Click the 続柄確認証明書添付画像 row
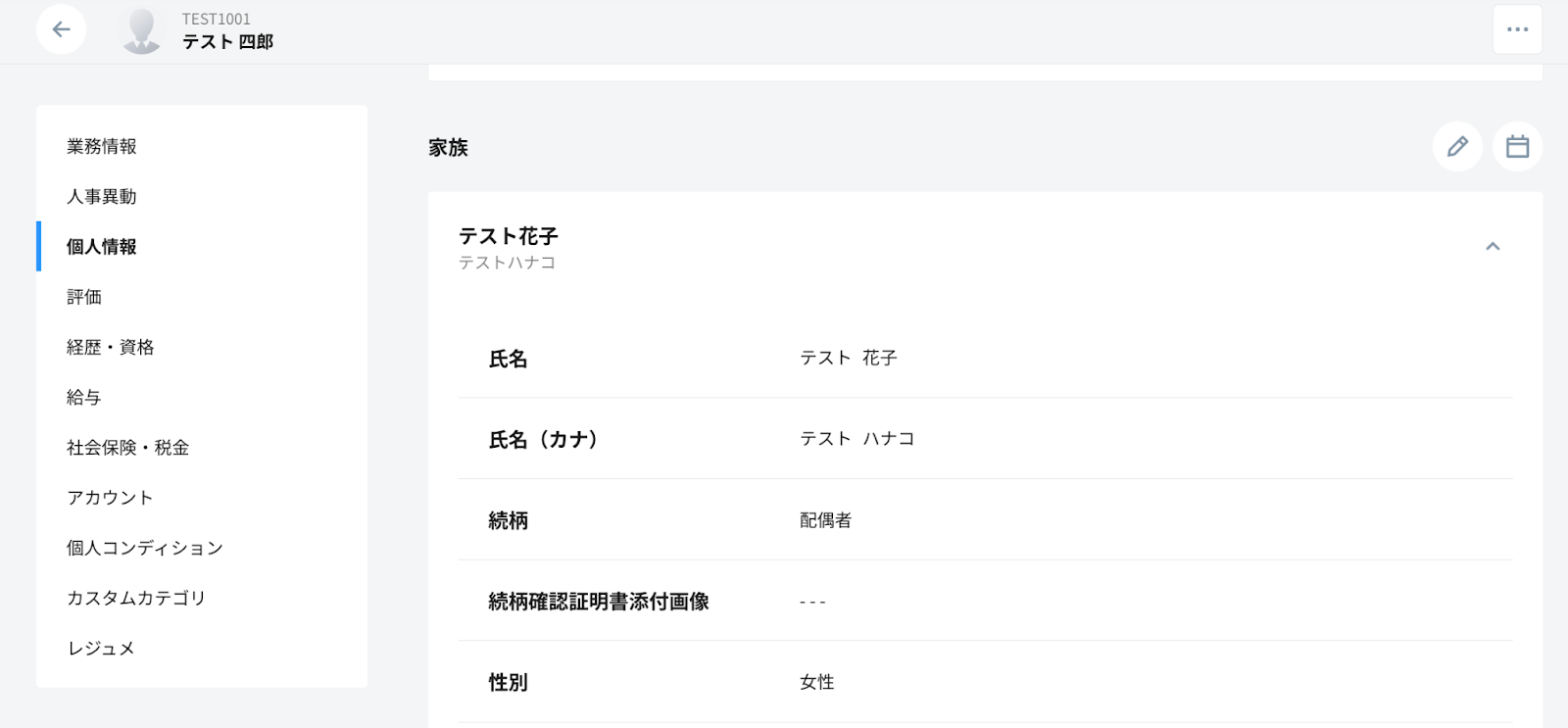The width and height of the screenshot is (1568, 728). [985, 601]
